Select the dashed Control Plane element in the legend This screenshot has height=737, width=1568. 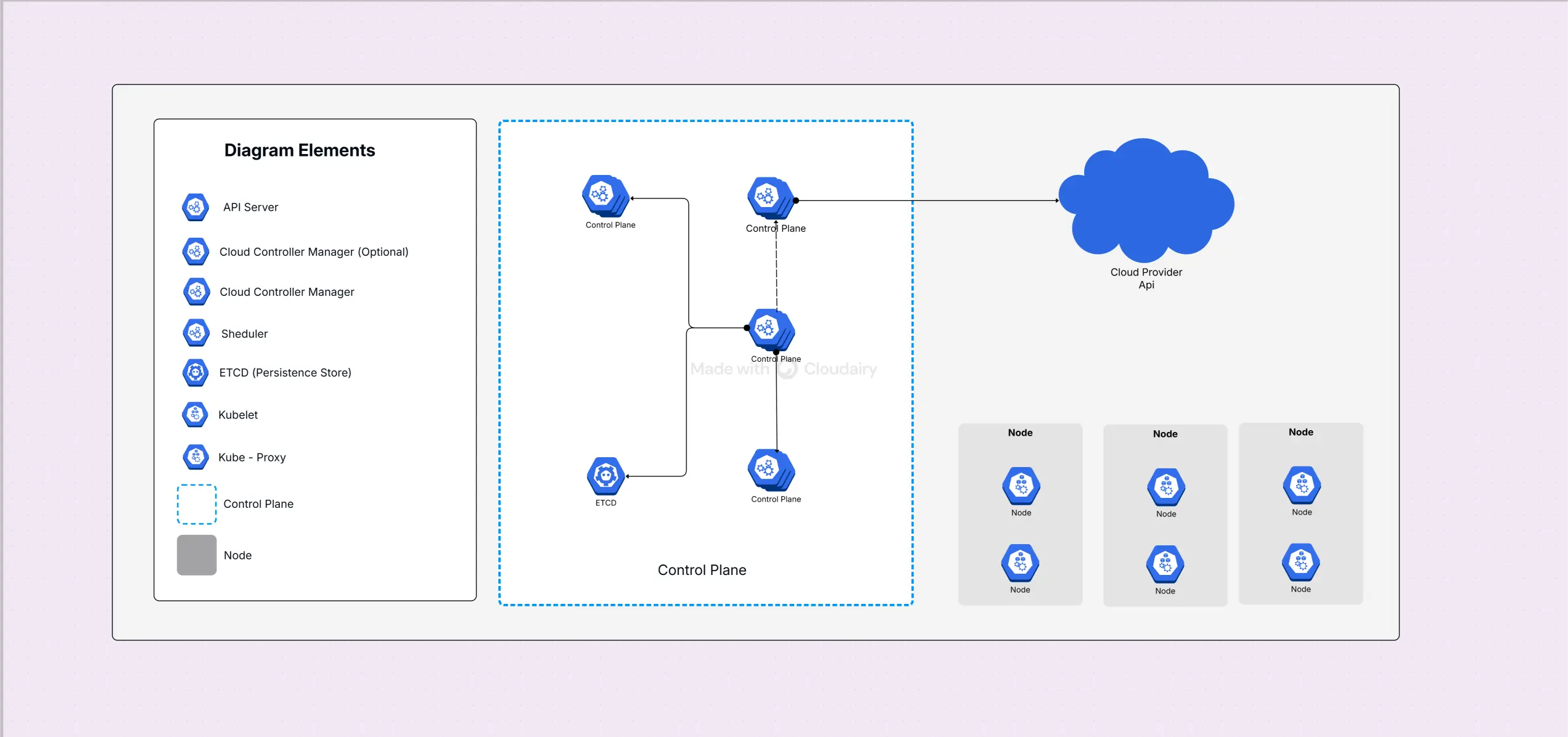pyautogui.click(x=196, y=504)
